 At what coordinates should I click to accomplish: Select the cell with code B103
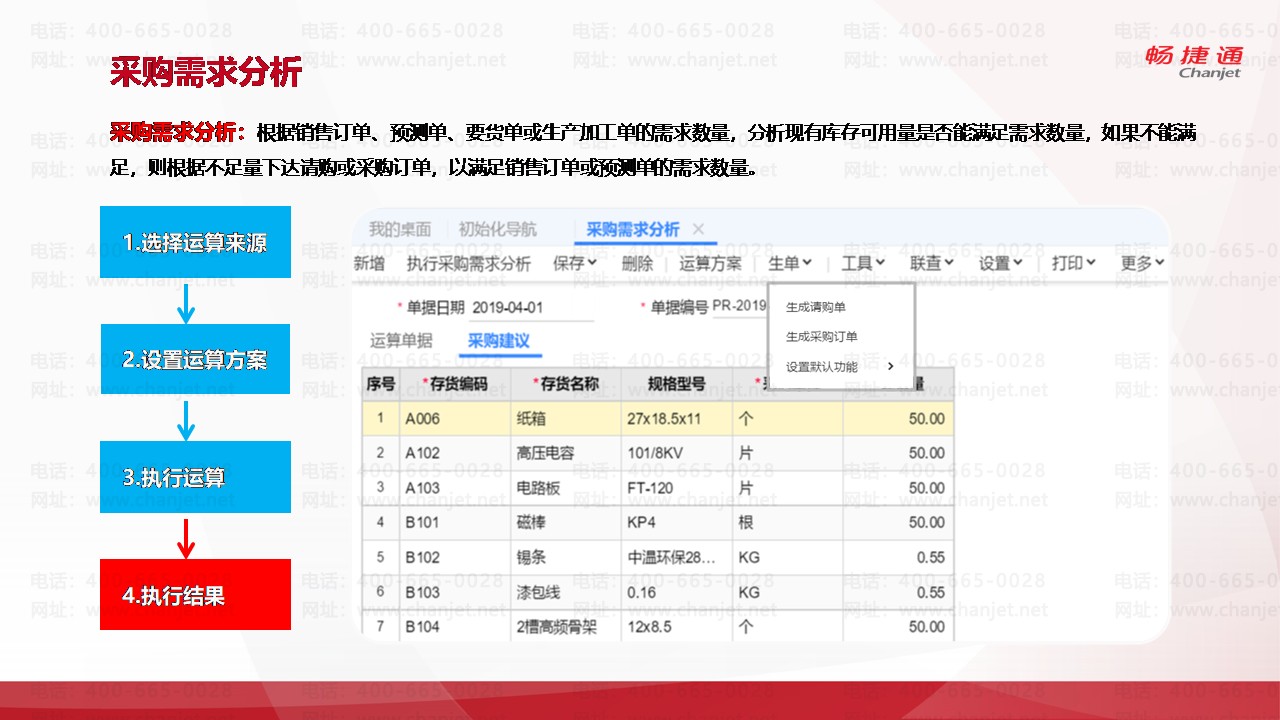point(455,592)
